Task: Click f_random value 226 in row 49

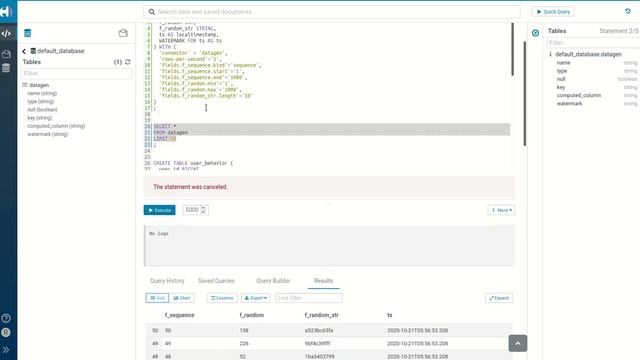Action: [244, 344]
